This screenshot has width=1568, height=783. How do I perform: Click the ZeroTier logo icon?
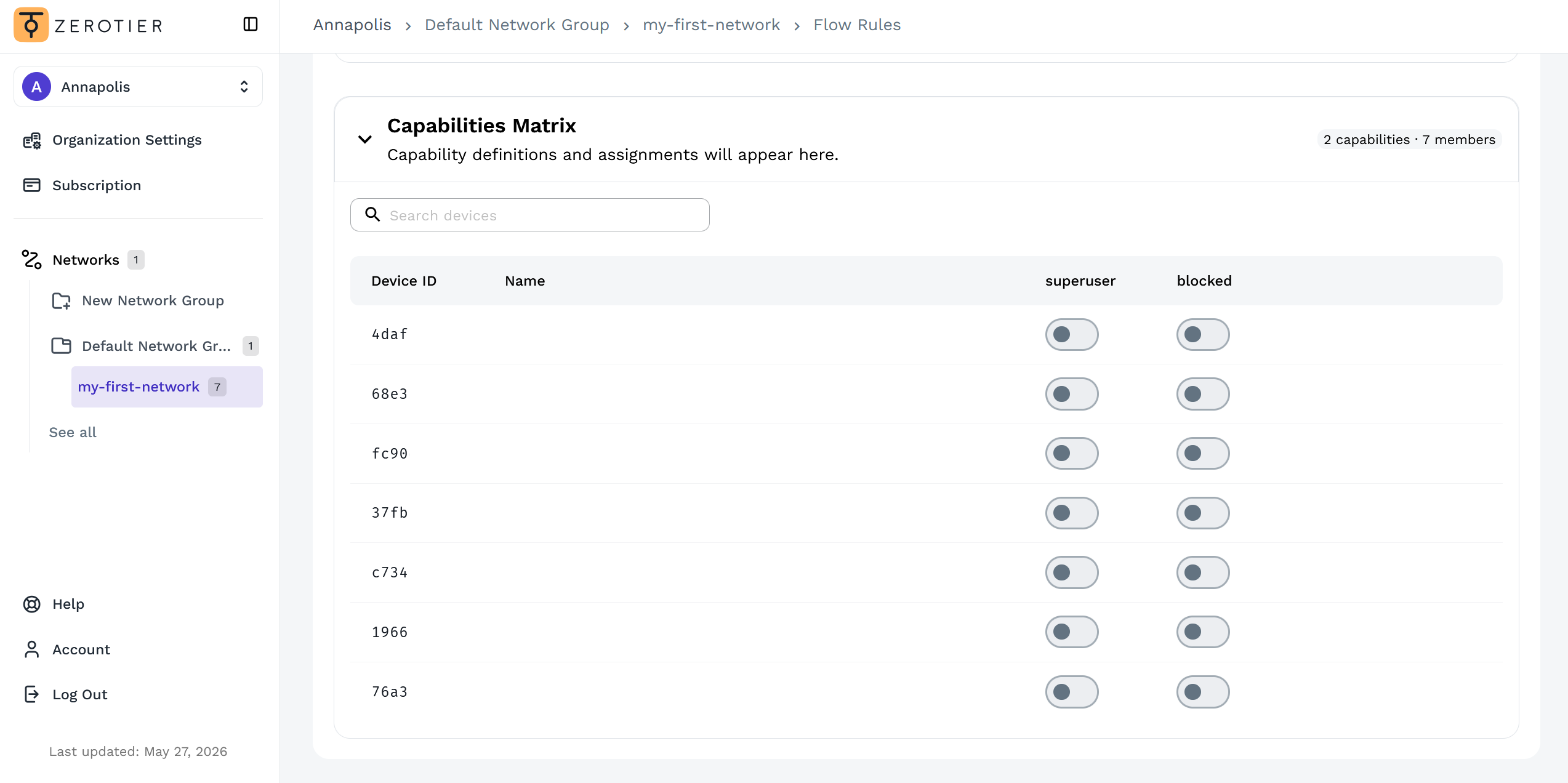(x=31, y=25)
